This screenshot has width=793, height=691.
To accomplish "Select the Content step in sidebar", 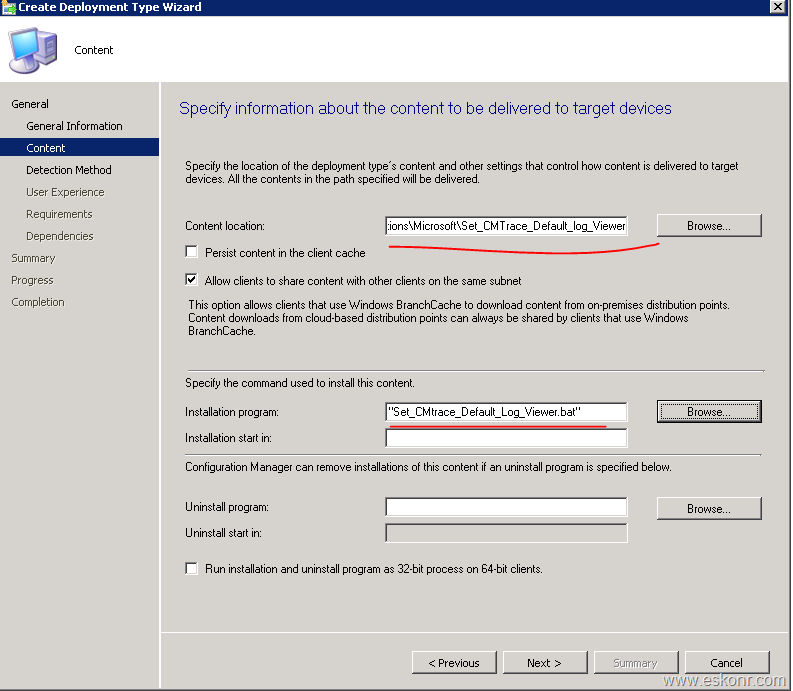I will [46, 148].
